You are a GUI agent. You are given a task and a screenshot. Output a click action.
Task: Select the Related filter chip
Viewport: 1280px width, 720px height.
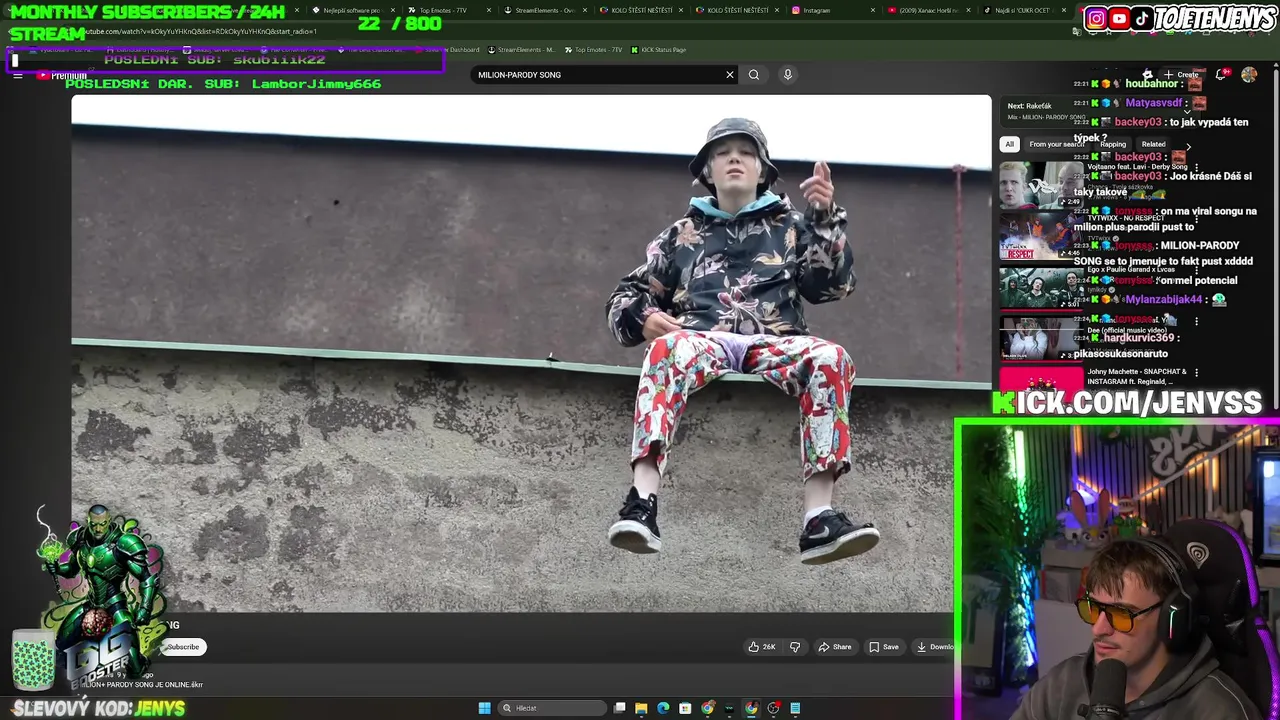(1153, 144)
